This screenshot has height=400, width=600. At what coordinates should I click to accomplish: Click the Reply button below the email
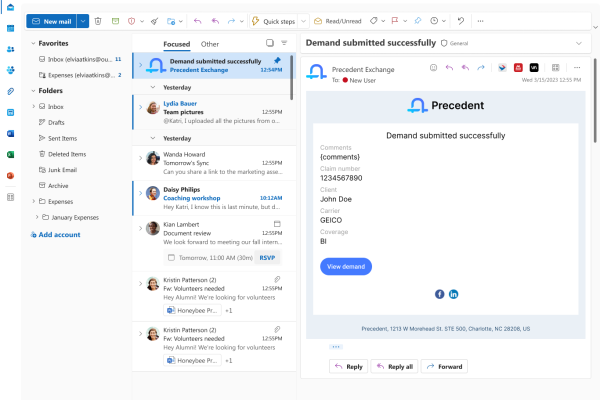(349, 366)
